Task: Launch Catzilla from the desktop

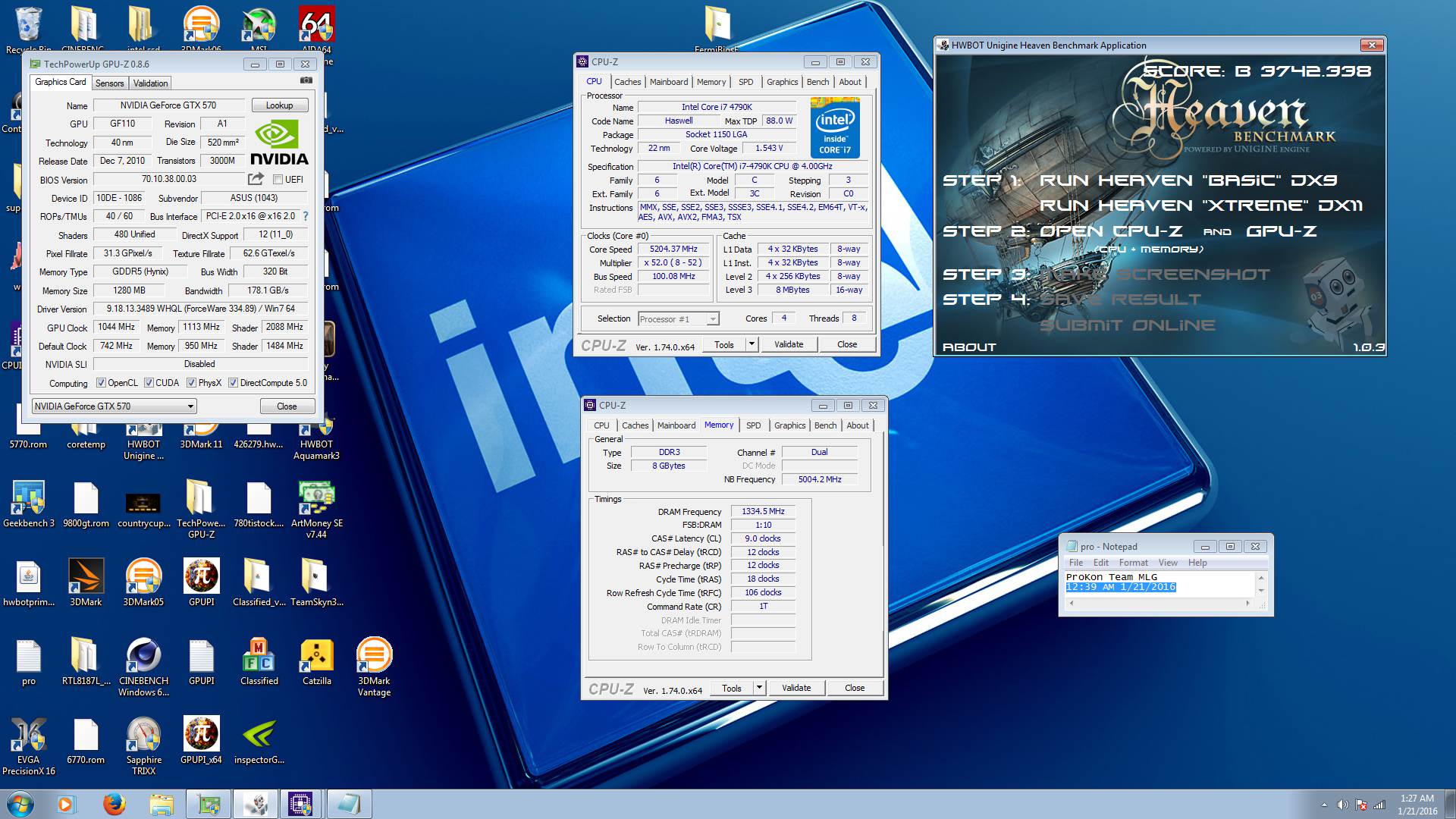Action: [x=316, y=661]
